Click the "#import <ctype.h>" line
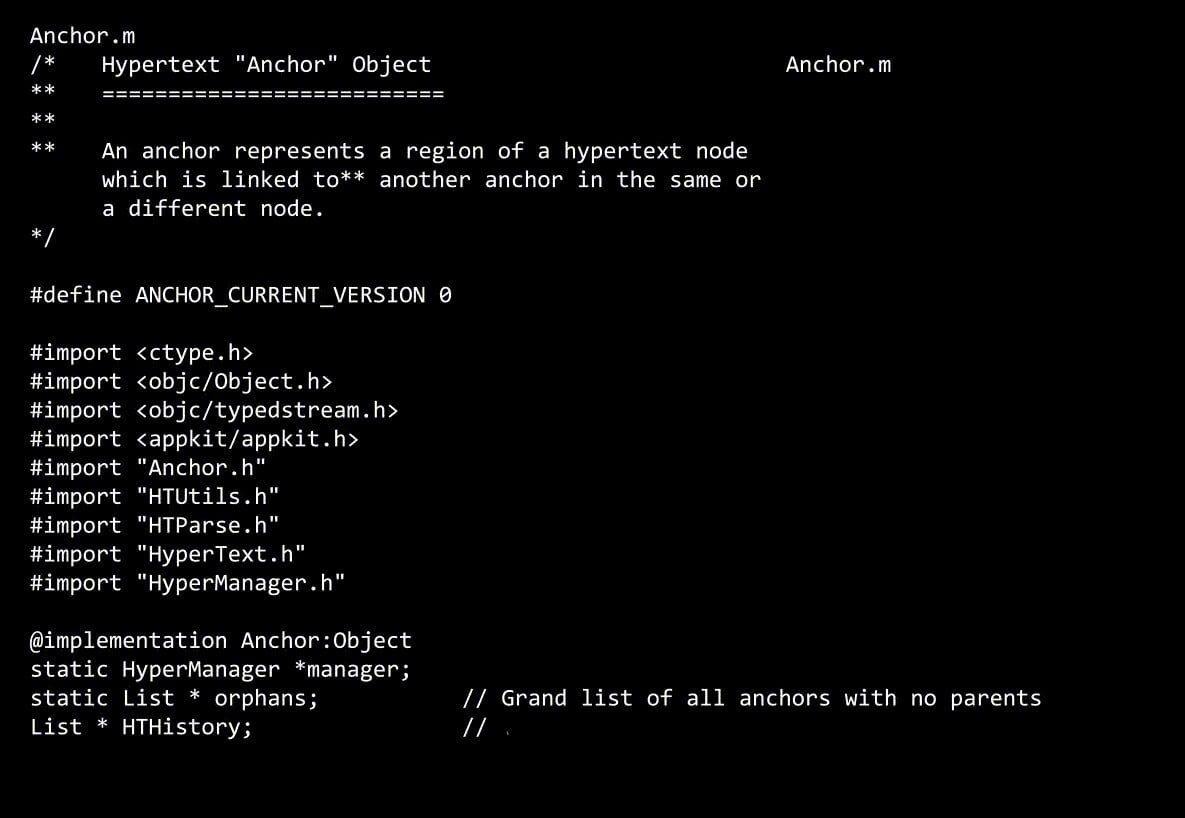The height and width of the screenshot is (818, 1185). pyautogui.click(x=141, y=353)
